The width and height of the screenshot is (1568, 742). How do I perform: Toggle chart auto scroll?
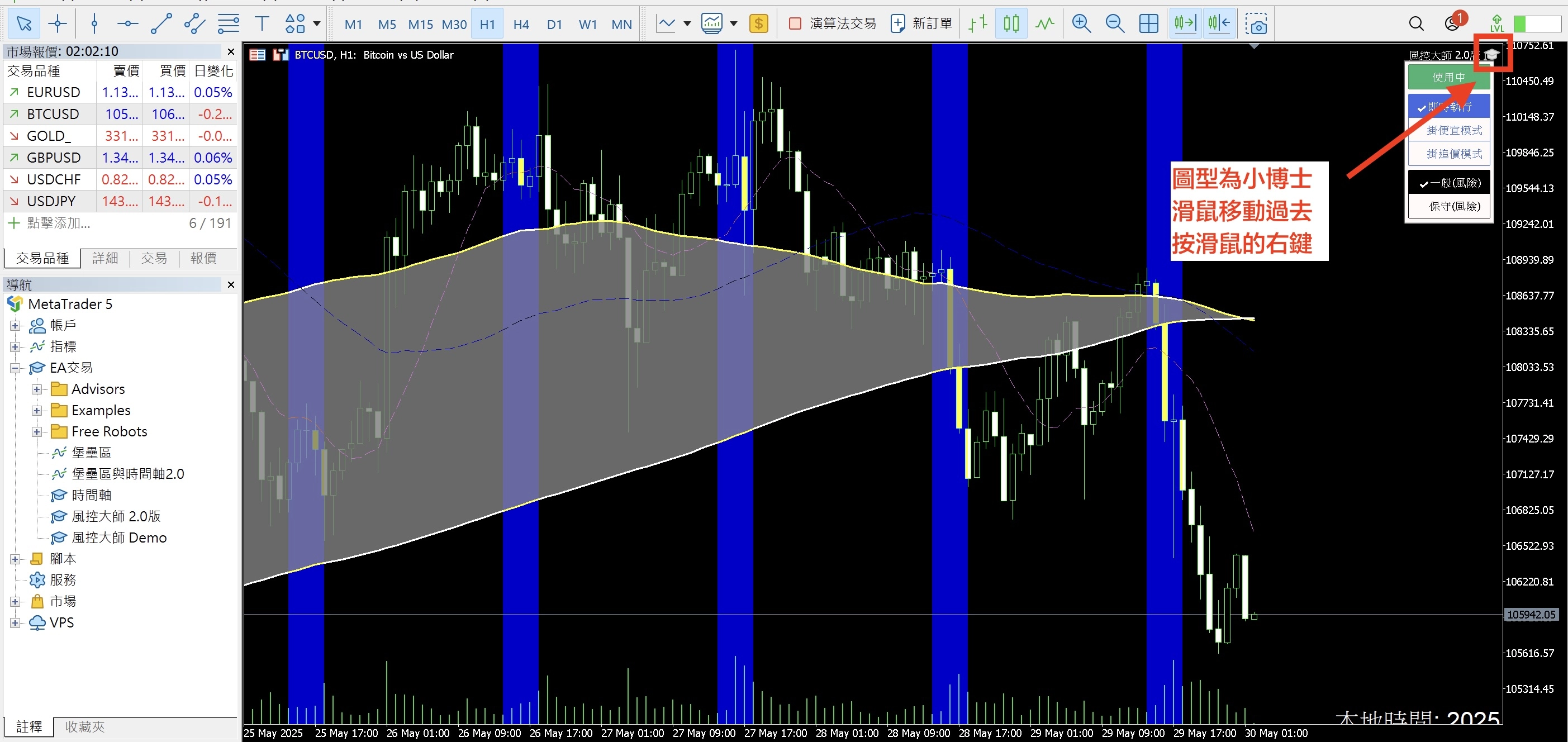coord(1185,23)
